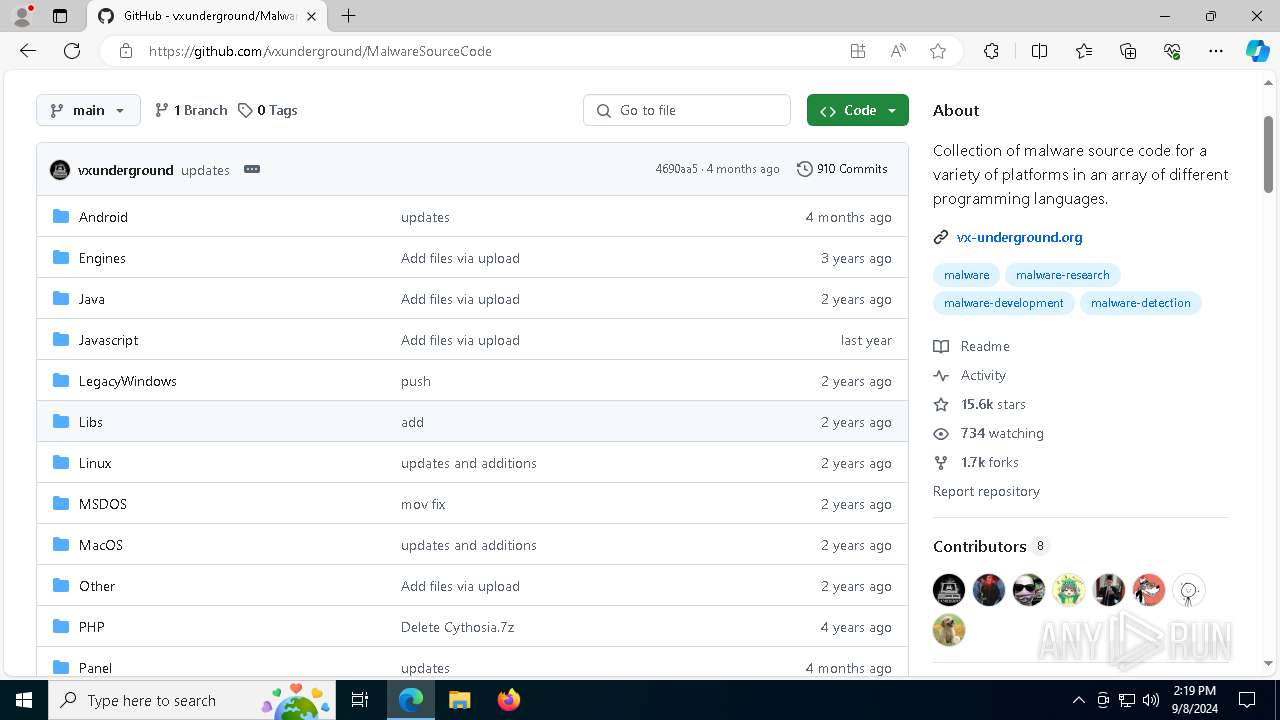Click the branch icon next to 1 Branch
This screenshot has height=720, width=1280.
[x=161, y=110]
